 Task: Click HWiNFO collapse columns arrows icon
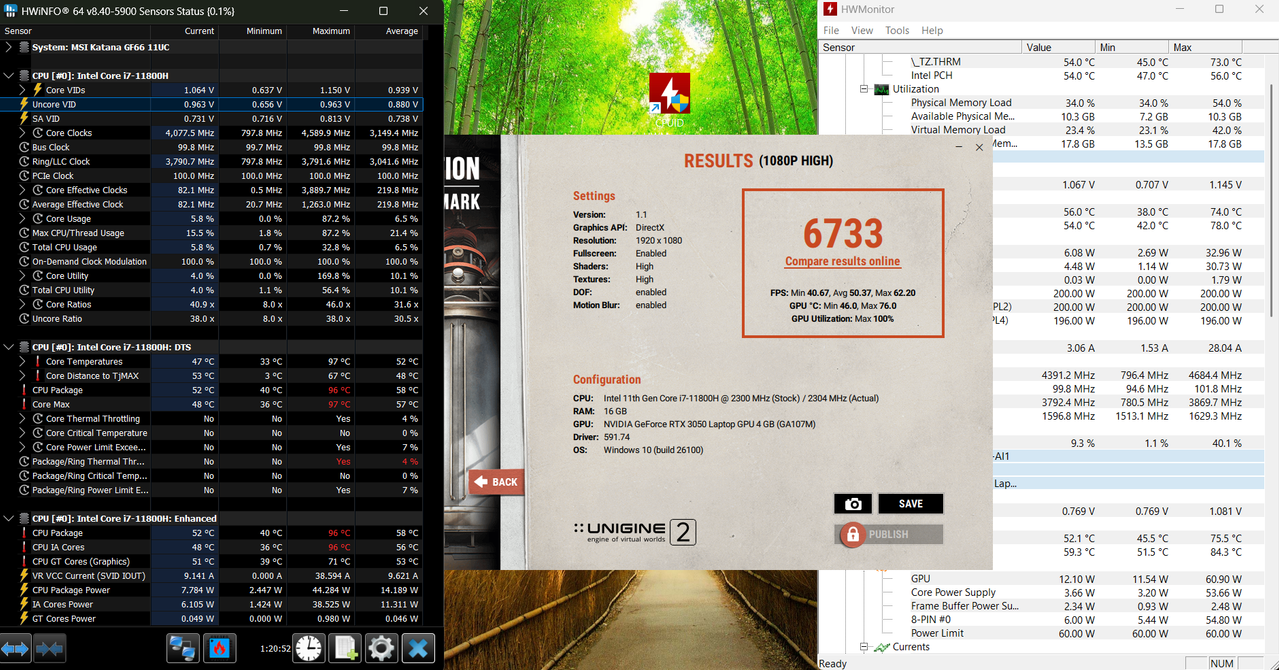49,648
